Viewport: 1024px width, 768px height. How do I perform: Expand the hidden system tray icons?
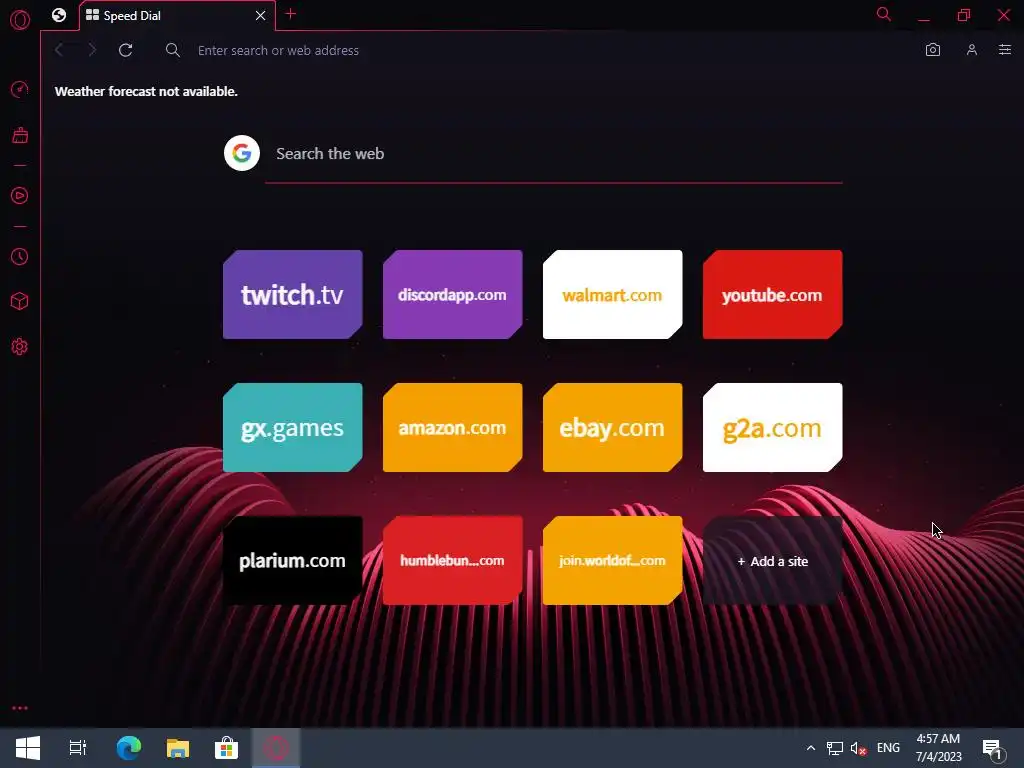(x=810, y=748)
